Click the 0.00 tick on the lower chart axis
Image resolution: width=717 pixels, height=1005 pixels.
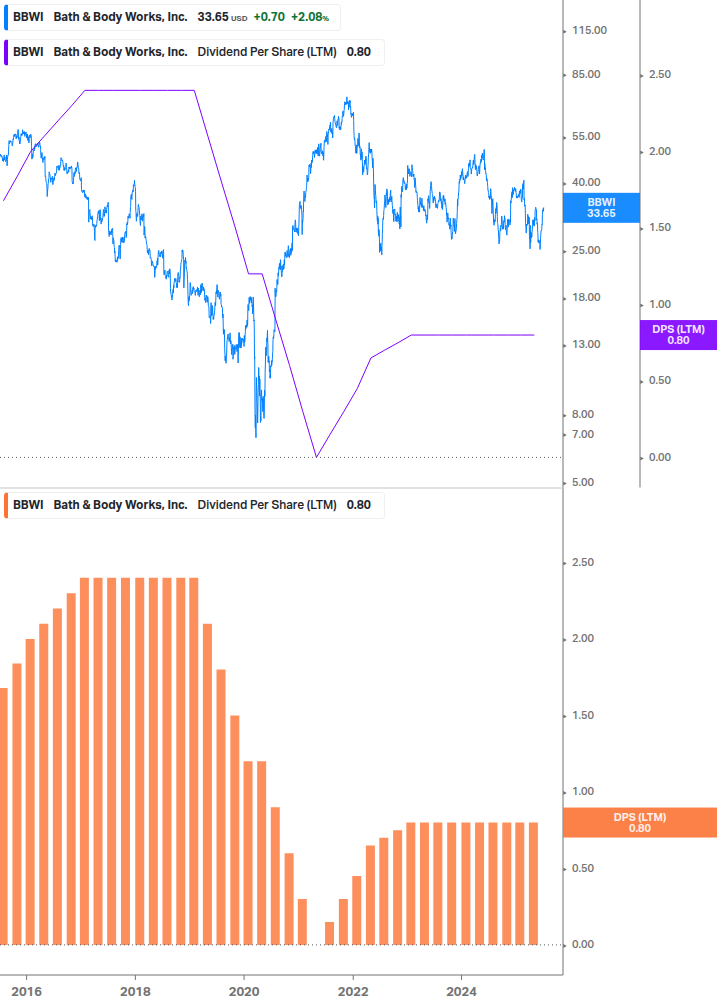click(583, 945)
